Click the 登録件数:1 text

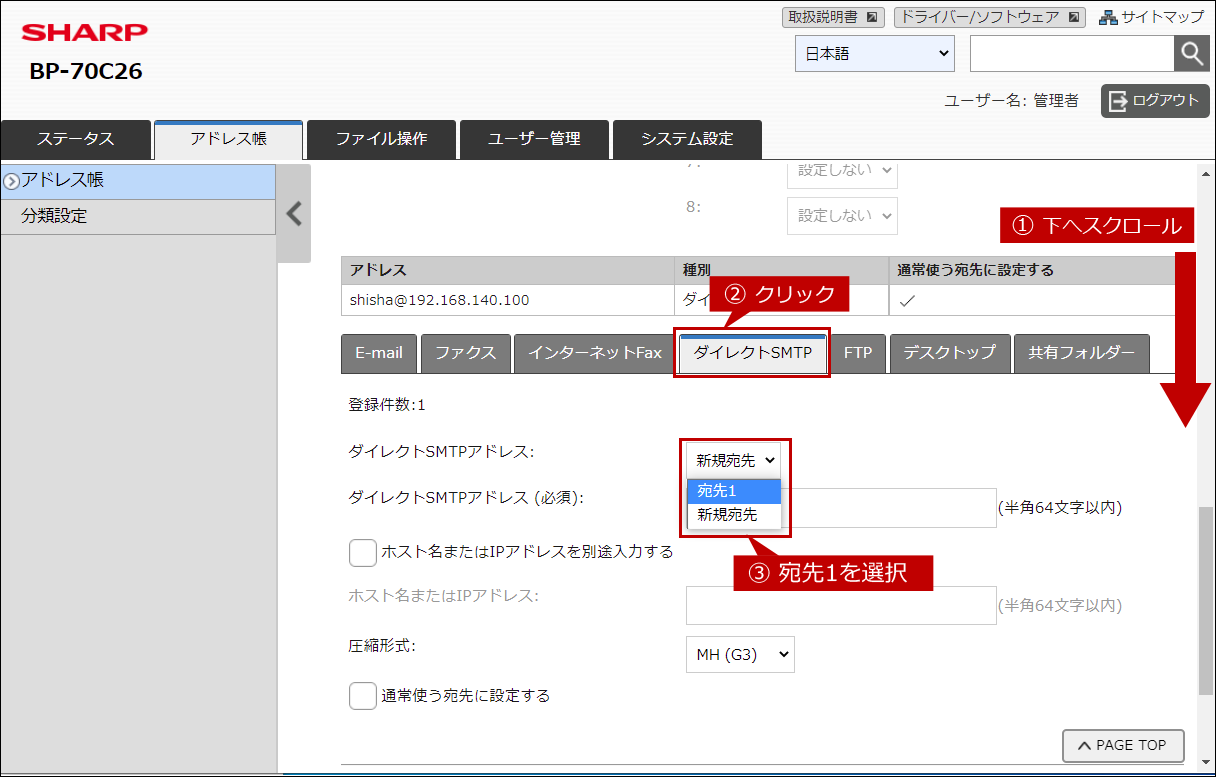[387, 405]
